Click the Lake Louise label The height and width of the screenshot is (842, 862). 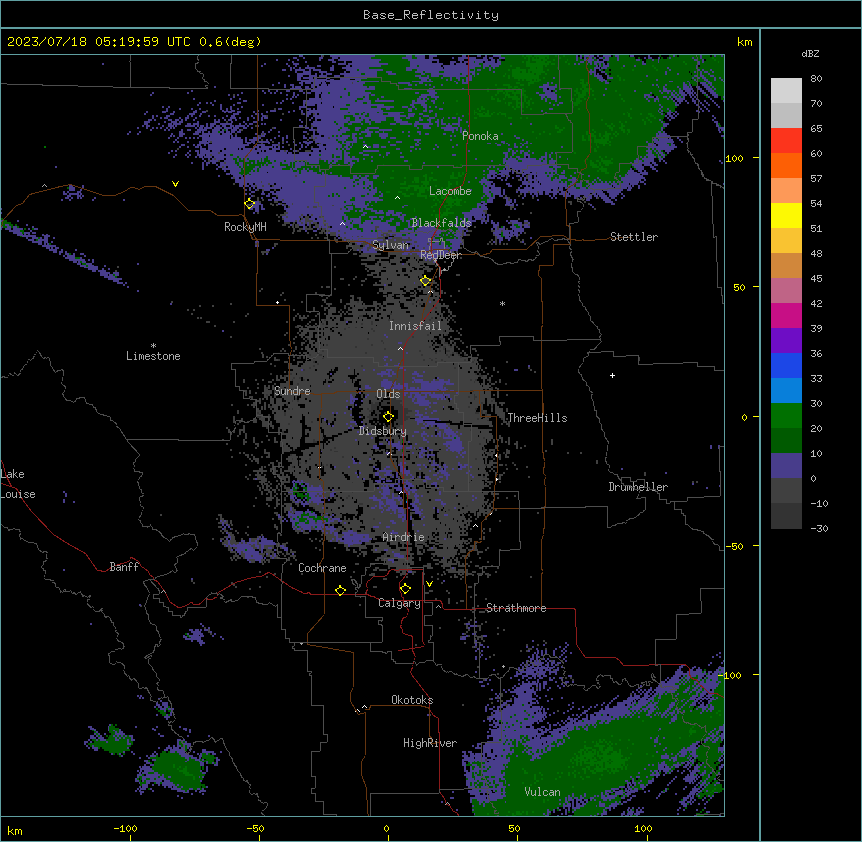(x=18, y=484)
